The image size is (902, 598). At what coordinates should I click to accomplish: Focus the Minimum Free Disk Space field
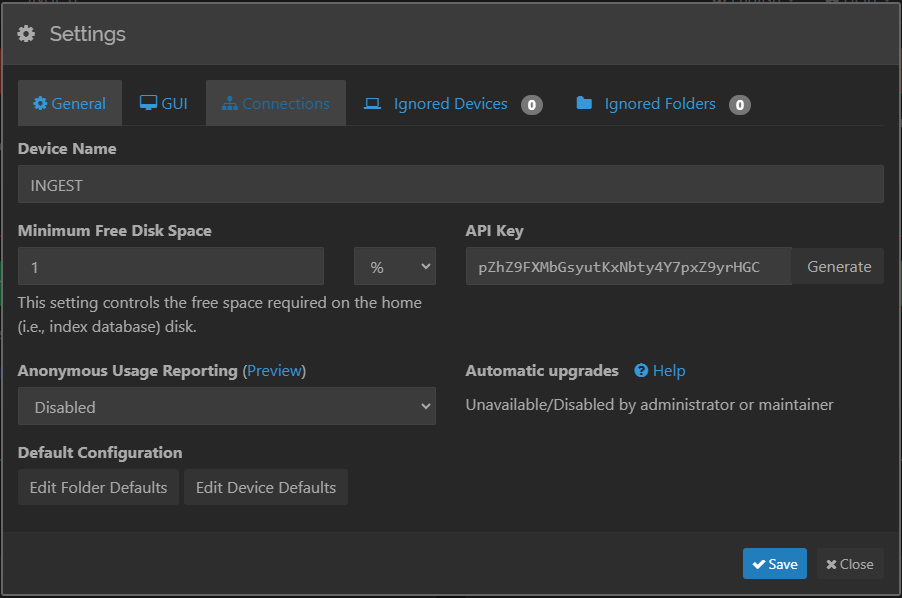pyautogui.click(x=171, y=267)
